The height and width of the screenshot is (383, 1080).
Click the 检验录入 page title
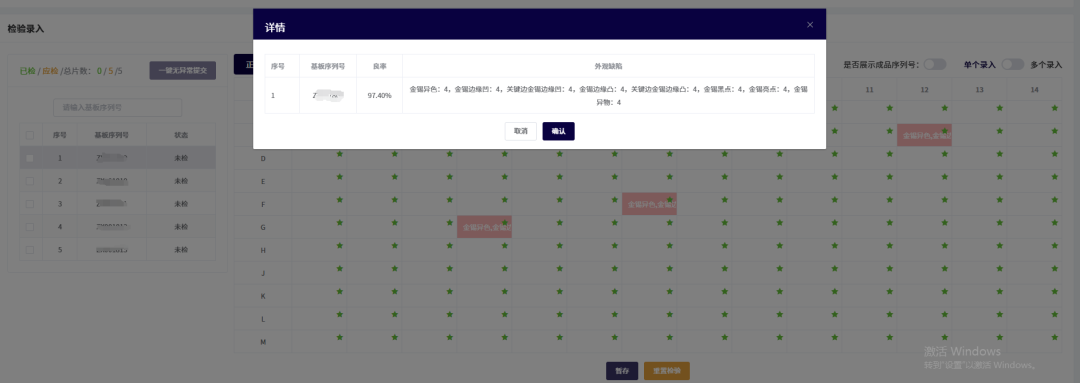(25, 29)
